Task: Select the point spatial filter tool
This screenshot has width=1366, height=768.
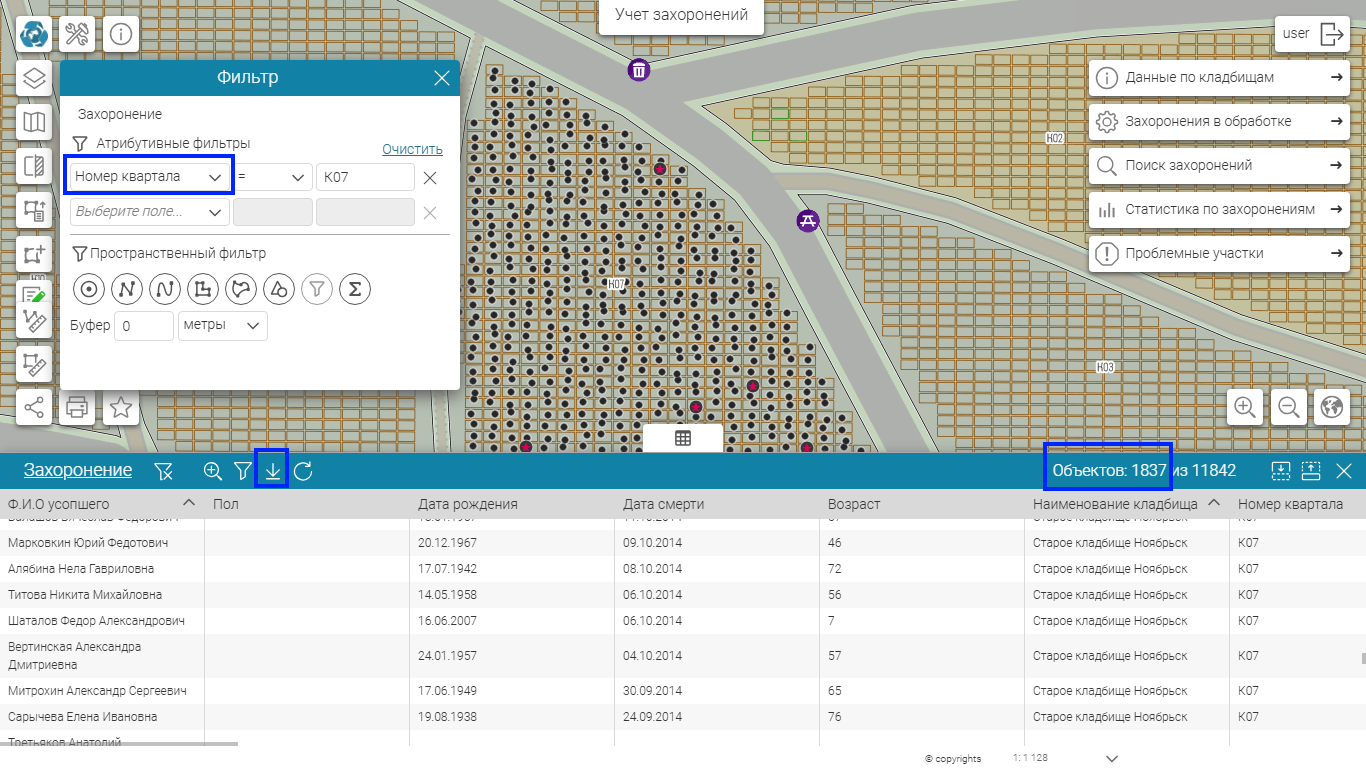Action: click(x=89, y=290)
